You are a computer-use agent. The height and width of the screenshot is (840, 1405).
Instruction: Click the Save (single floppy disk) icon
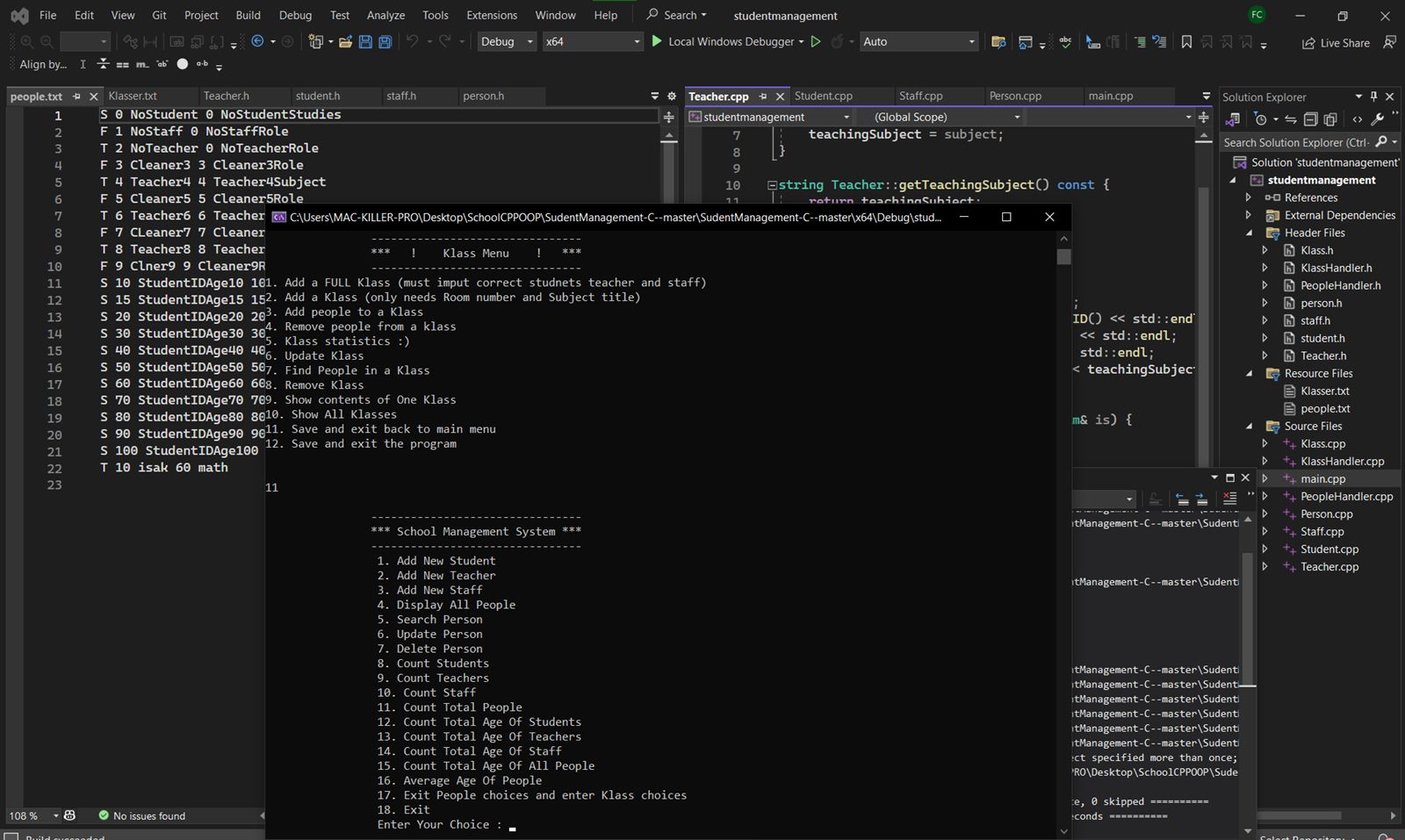(365, 41)
